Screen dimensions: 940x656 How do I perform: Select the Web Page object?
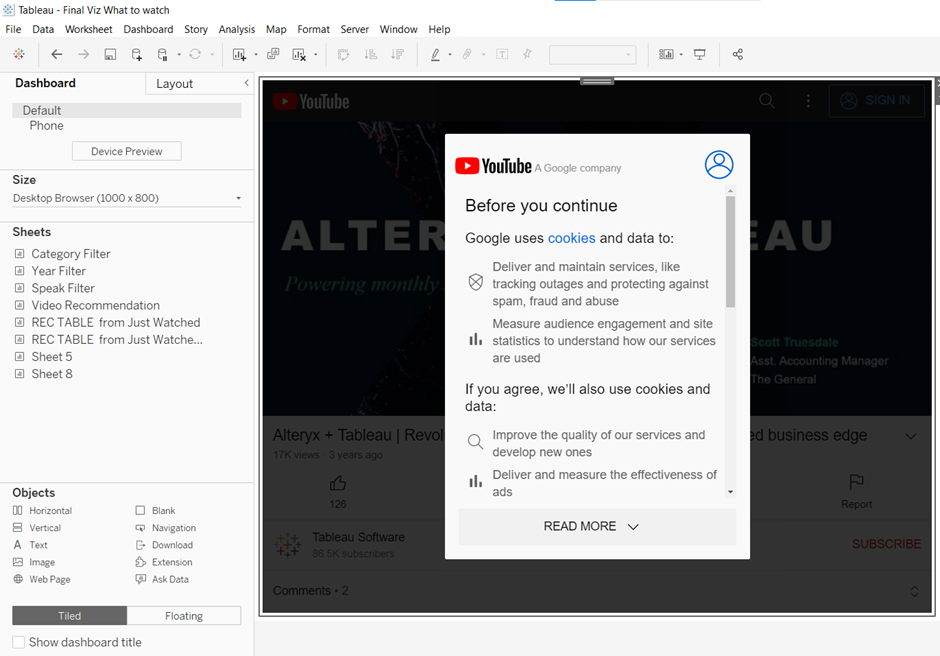click(50, 579)
